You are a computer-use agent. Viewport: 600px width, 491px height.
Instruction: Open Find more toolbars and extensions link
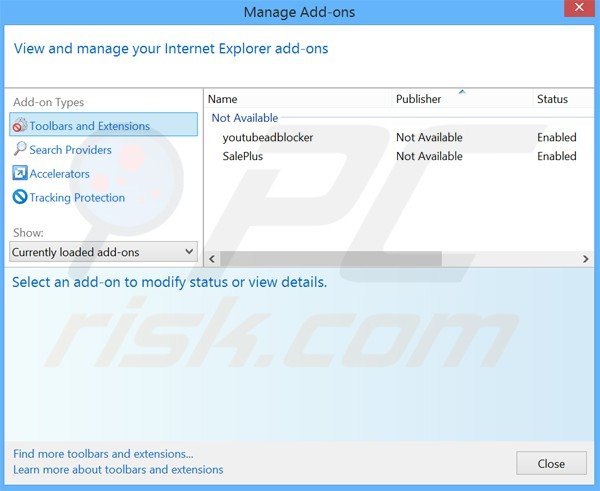pos(103,454)
